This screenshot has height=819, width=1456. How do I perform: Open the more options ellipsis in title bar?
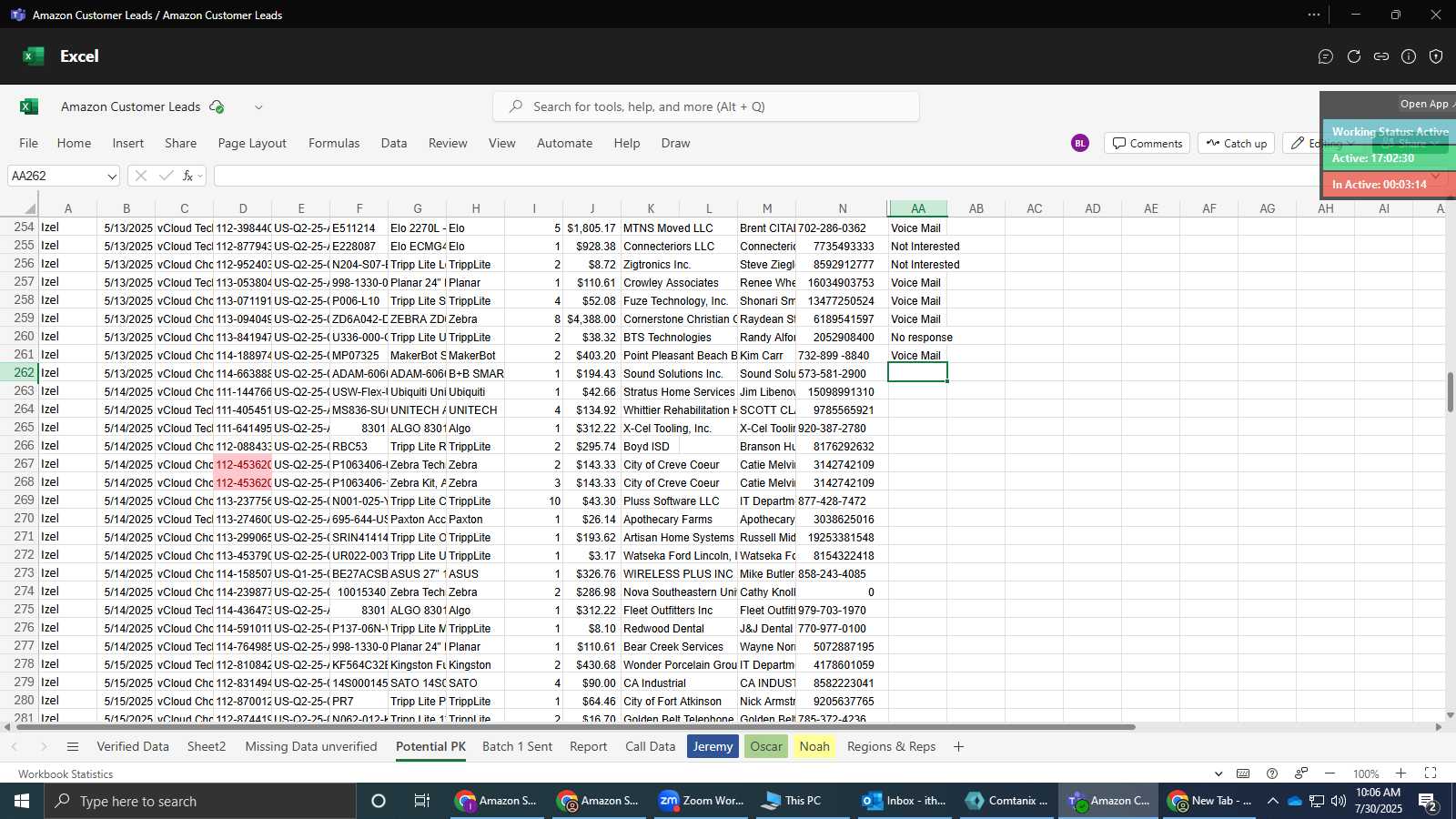(1314, 15)
